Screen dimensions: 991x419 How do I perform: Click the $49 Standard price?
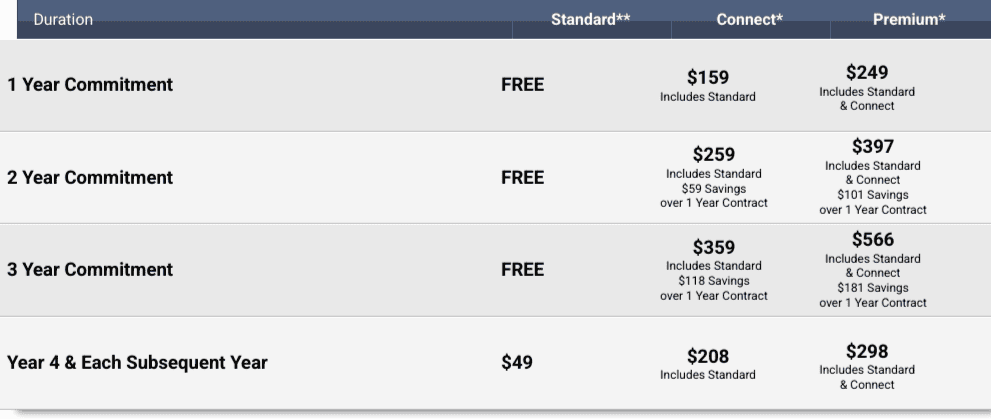(517, 363)
